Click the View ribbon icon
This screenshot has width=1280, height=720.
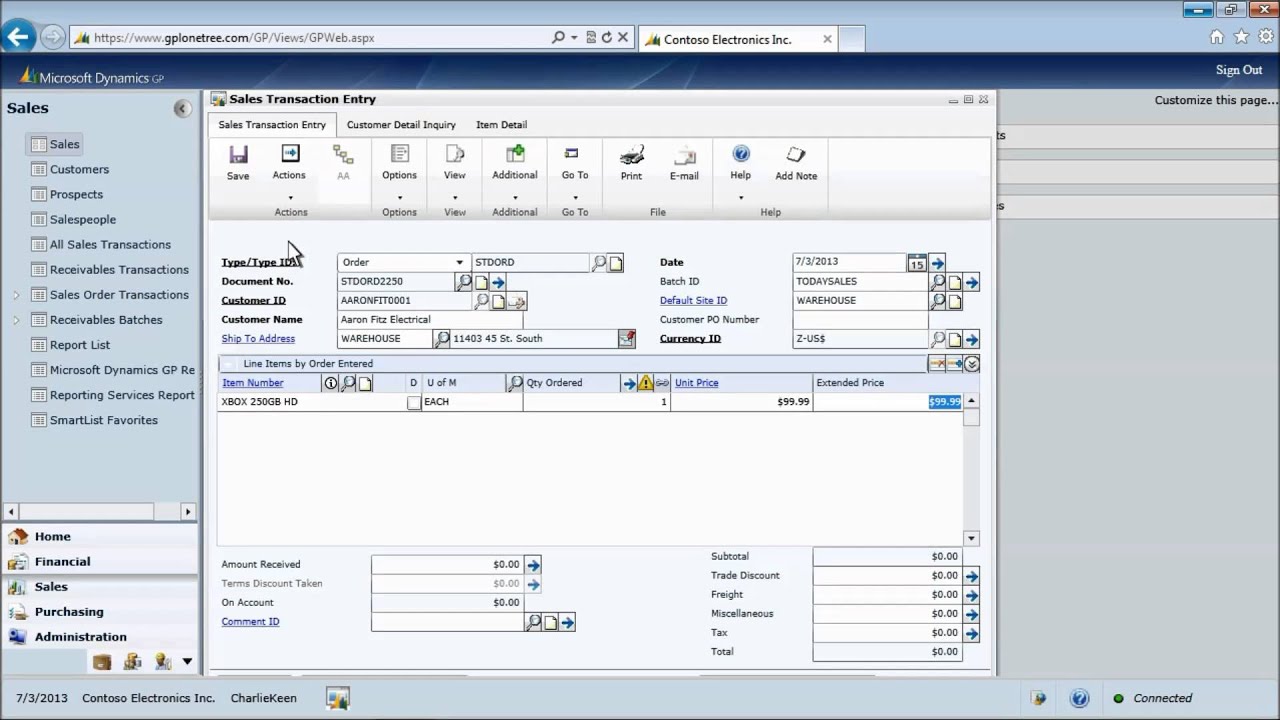click(455, 154)
